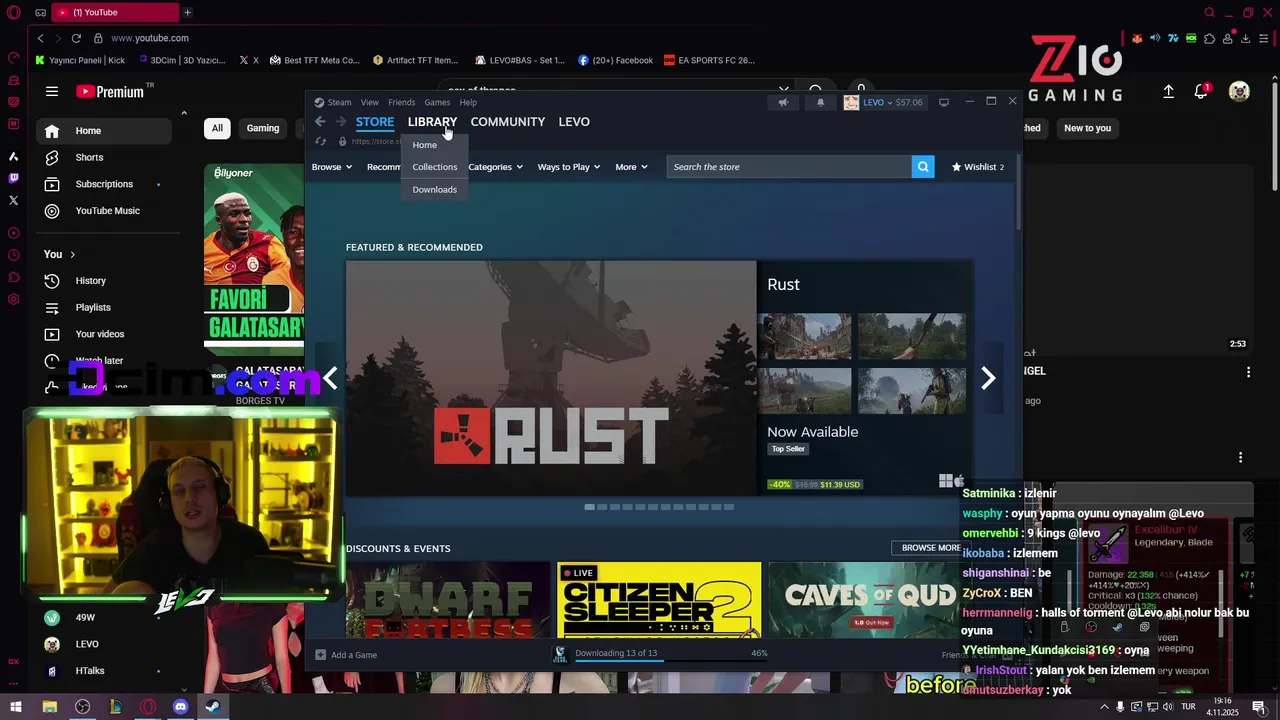The width and height of the screenshot is (1280, 720).
Task: Open a new browser tab
Action: click(187, 12)
